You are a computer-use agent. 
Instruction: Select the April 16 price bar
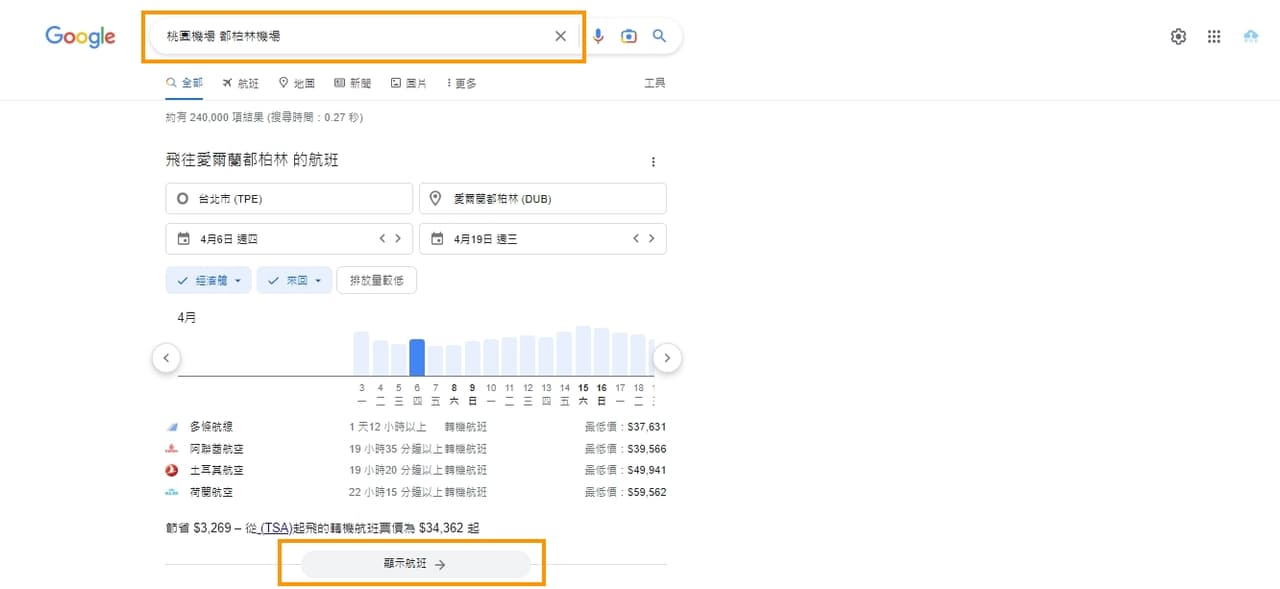point(601,351)
